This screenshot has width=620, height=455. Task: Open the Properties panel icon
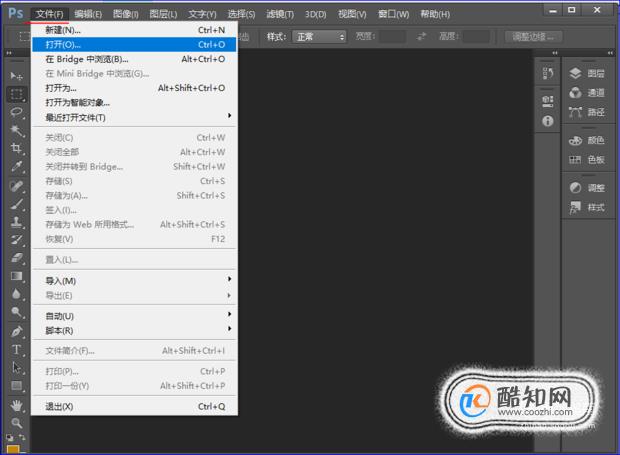(x=548, y=102)
